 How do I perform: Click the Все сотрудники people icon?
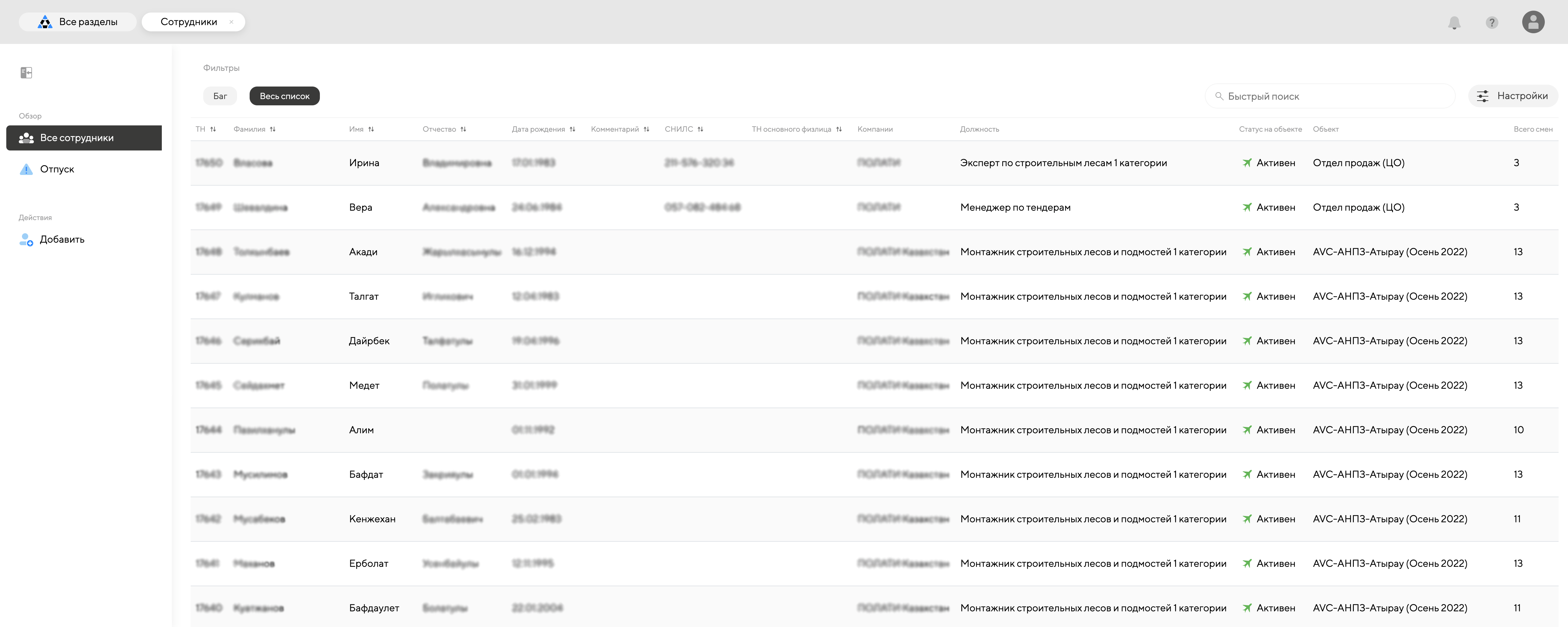(x=26, y=138)
